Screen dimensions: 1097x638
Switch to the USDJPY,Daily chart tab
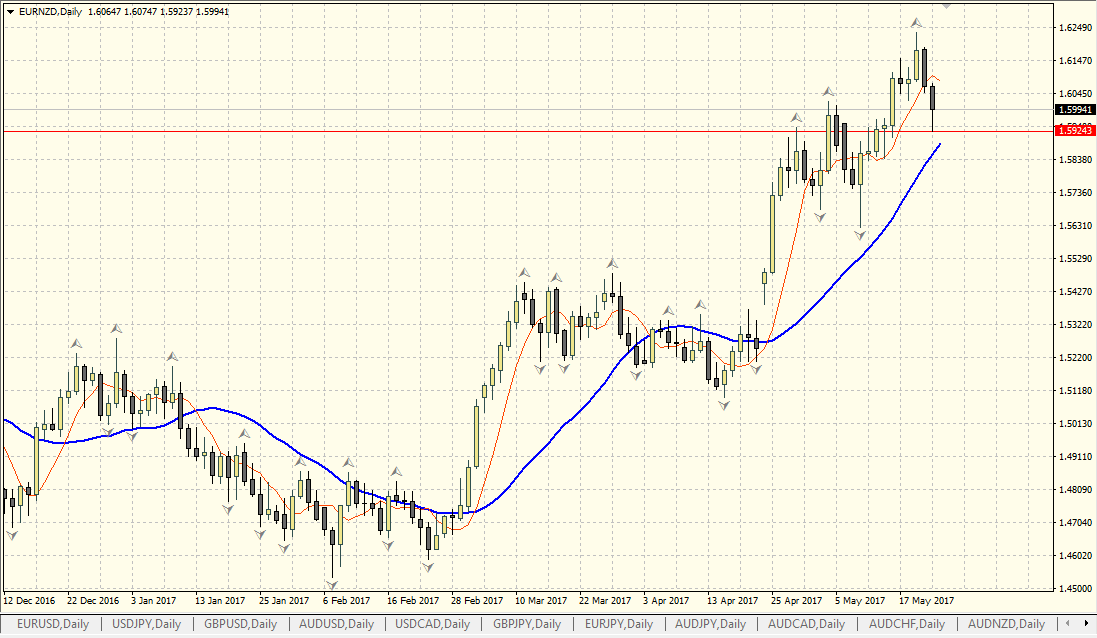click(146, 623)
